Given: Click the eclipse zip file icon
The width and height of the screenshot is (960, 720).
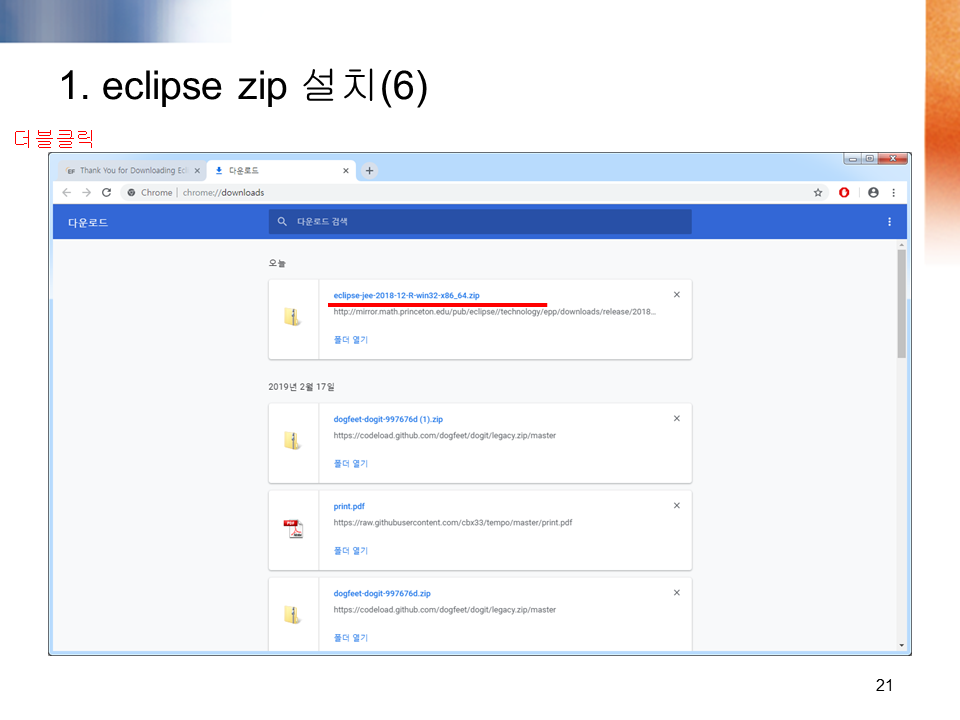Looking at the screenshot, I should (x=293, y=317).
